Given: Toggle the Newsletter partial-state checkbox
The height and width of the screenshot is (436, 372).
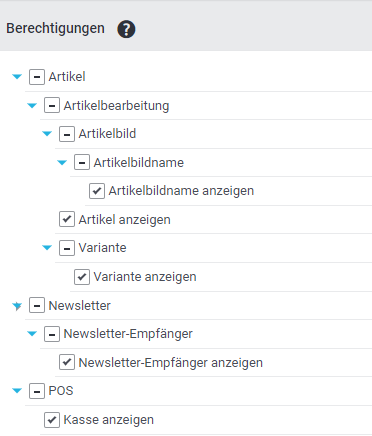Looking at the screenshot, I should pos(37,305).
